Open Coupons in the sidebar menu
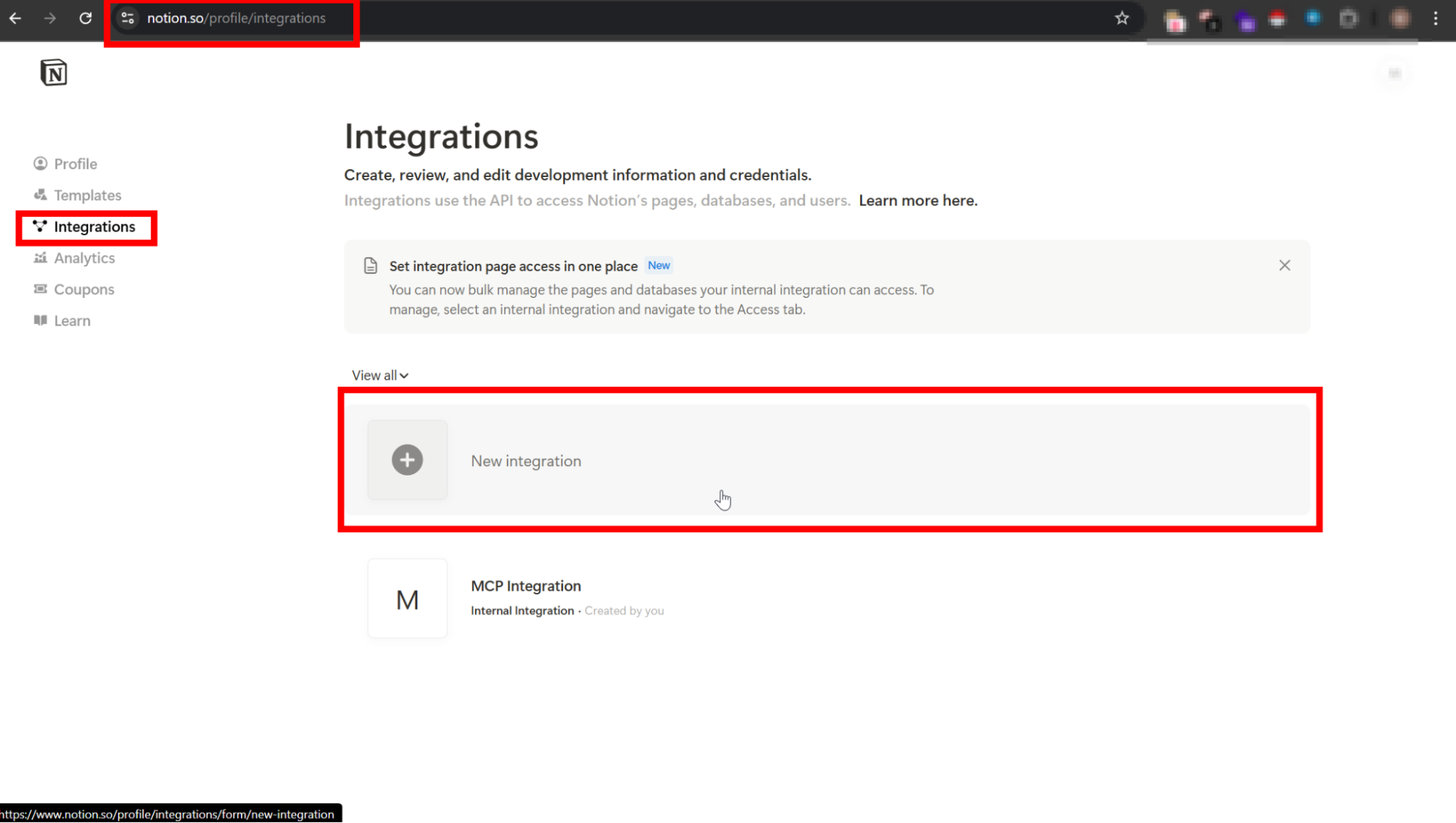1456x823 pixels. 84,289
